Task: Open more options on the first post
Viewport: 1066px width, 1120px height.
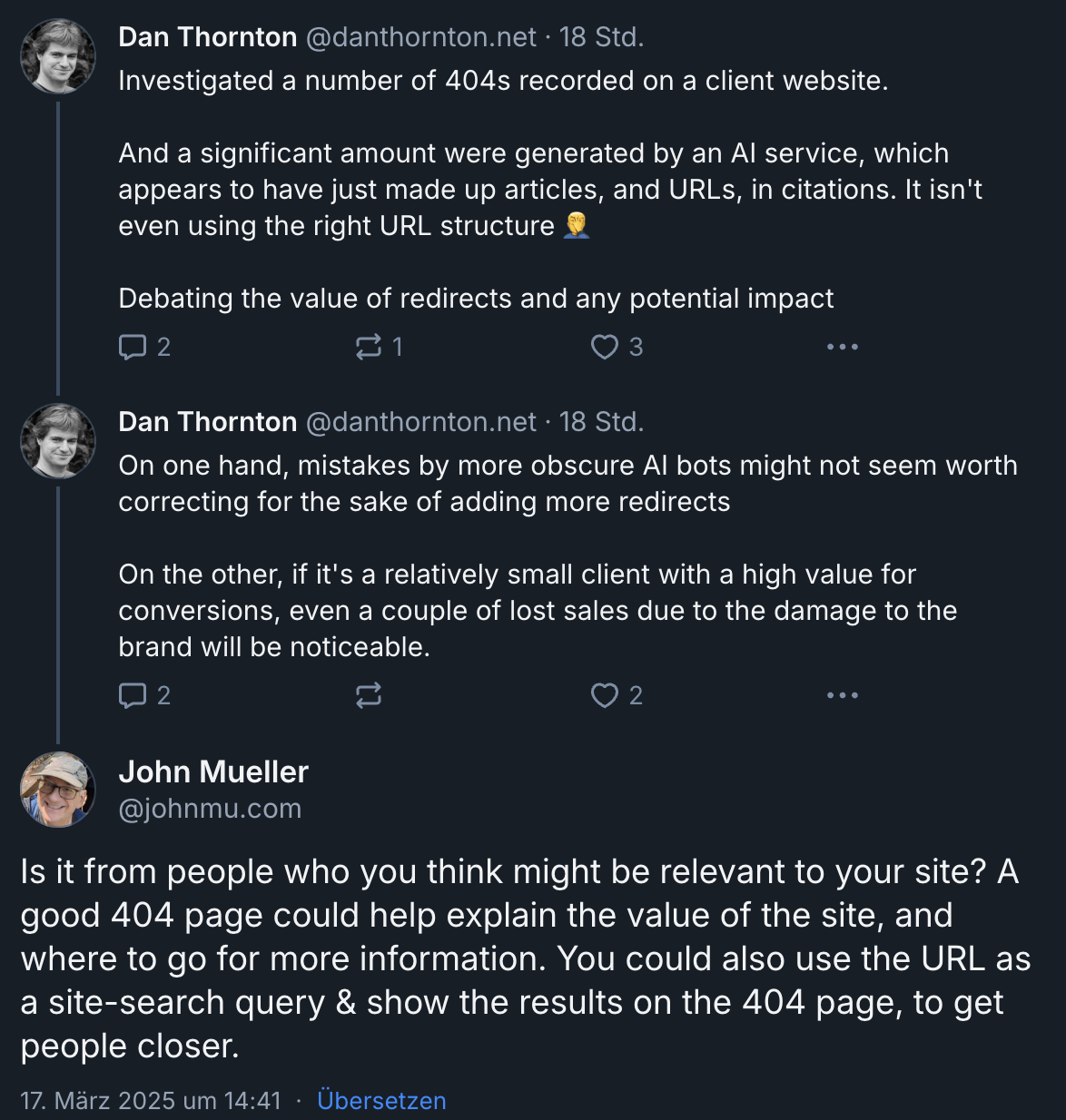Action: tap(842, 347)
